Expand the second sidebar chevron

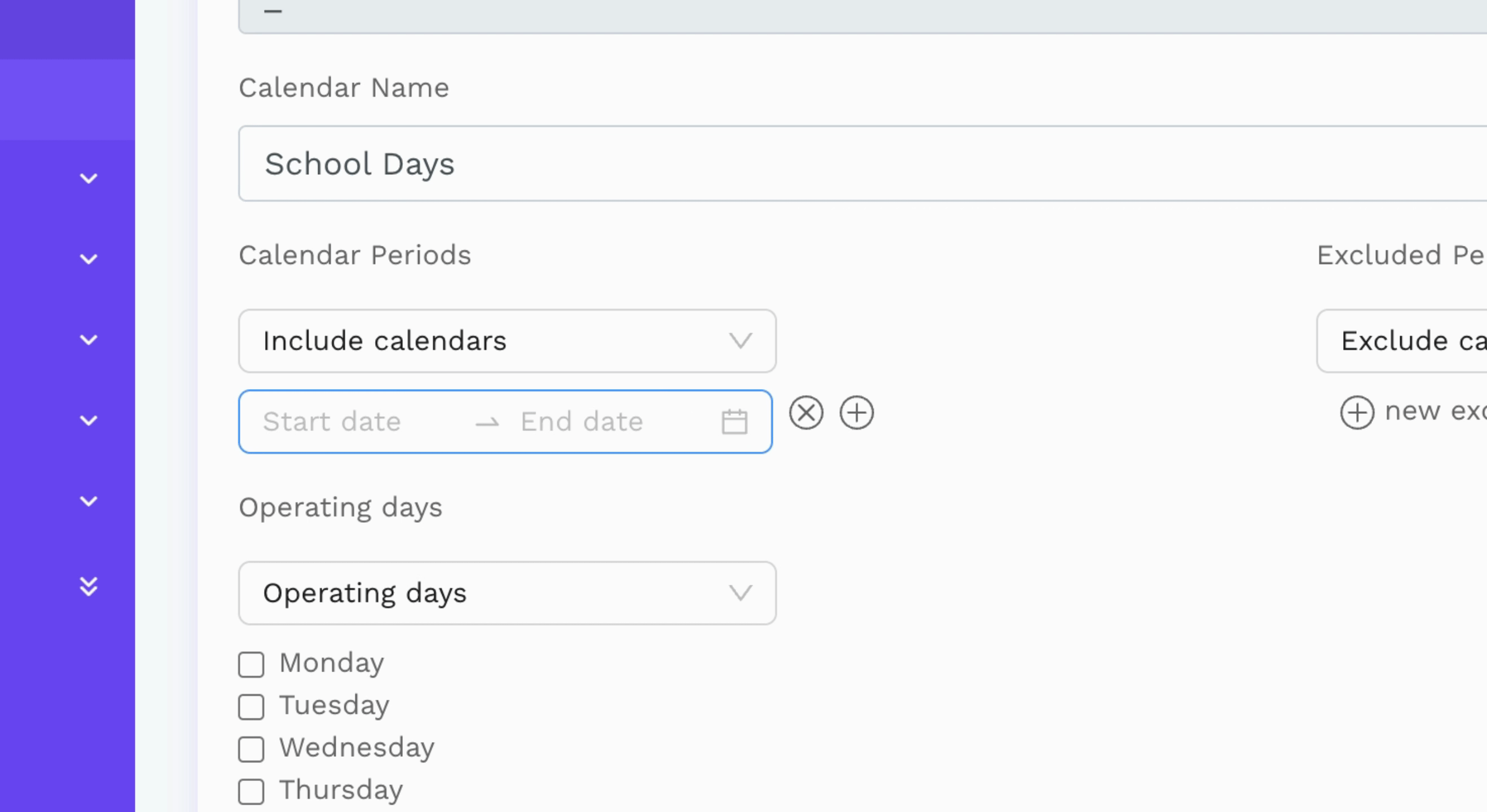pos(89,259)
